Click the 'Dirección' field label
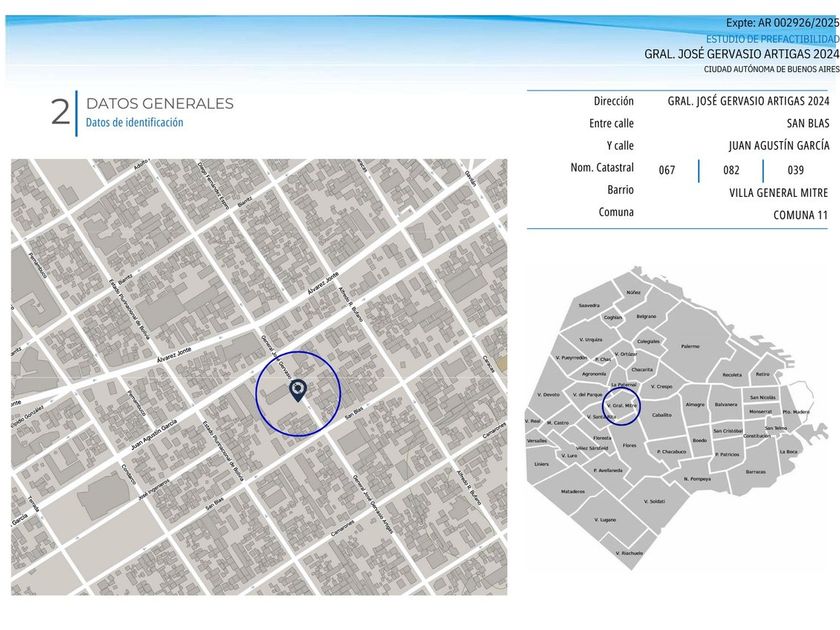The height and width of the screenshot is (630, 840). point(613,101)
